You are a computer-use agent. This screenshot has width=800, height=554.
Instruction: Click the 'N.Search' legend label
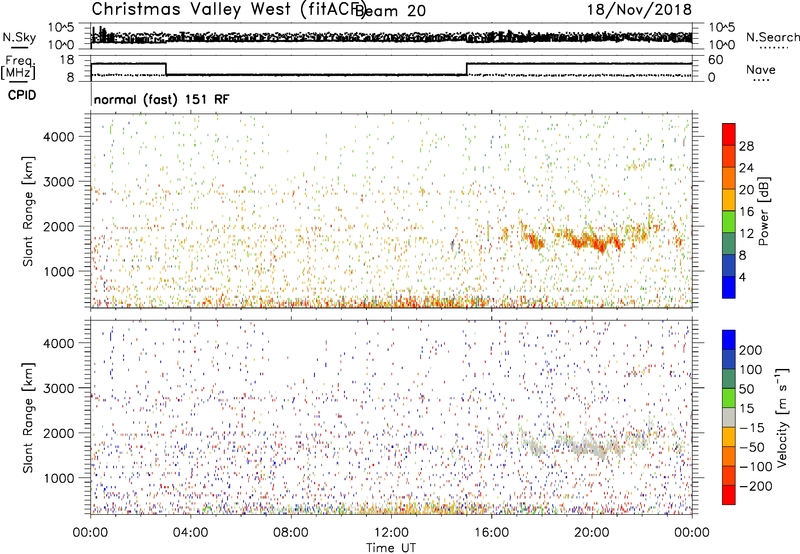pos(772,37)
